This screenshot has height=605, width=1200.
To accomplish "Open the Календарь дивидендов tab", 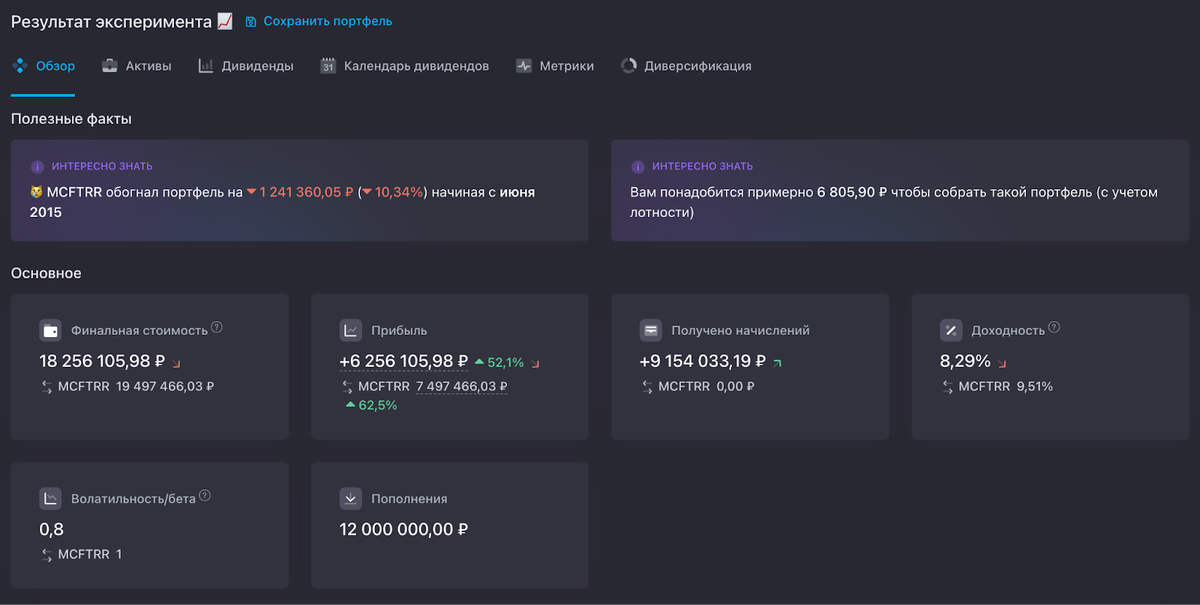I will click(405, 66).
